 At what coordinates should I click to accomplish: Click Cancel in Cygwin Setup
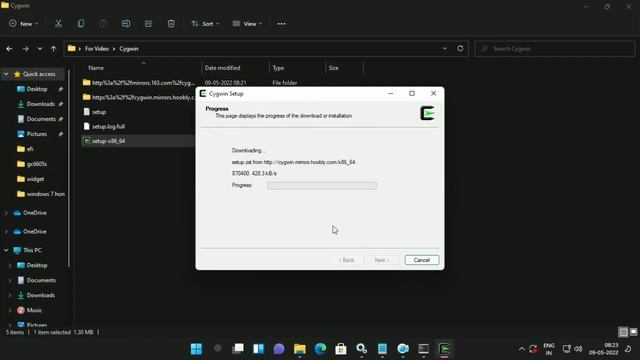(x=422, y=260)
